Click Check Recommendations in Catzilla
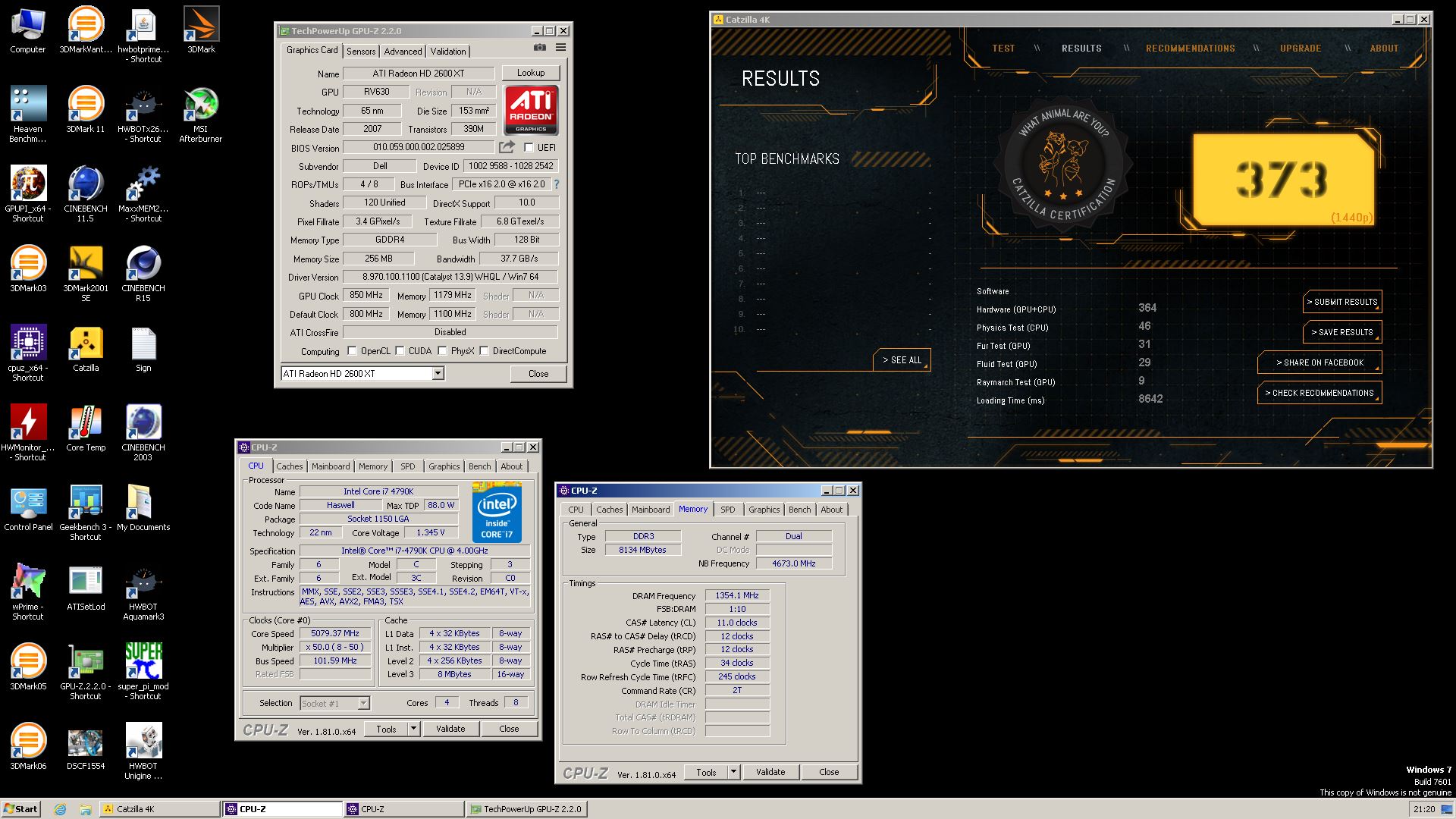Image resolution: width=1456 pixels, height=819 pixels. (1319, 393)
